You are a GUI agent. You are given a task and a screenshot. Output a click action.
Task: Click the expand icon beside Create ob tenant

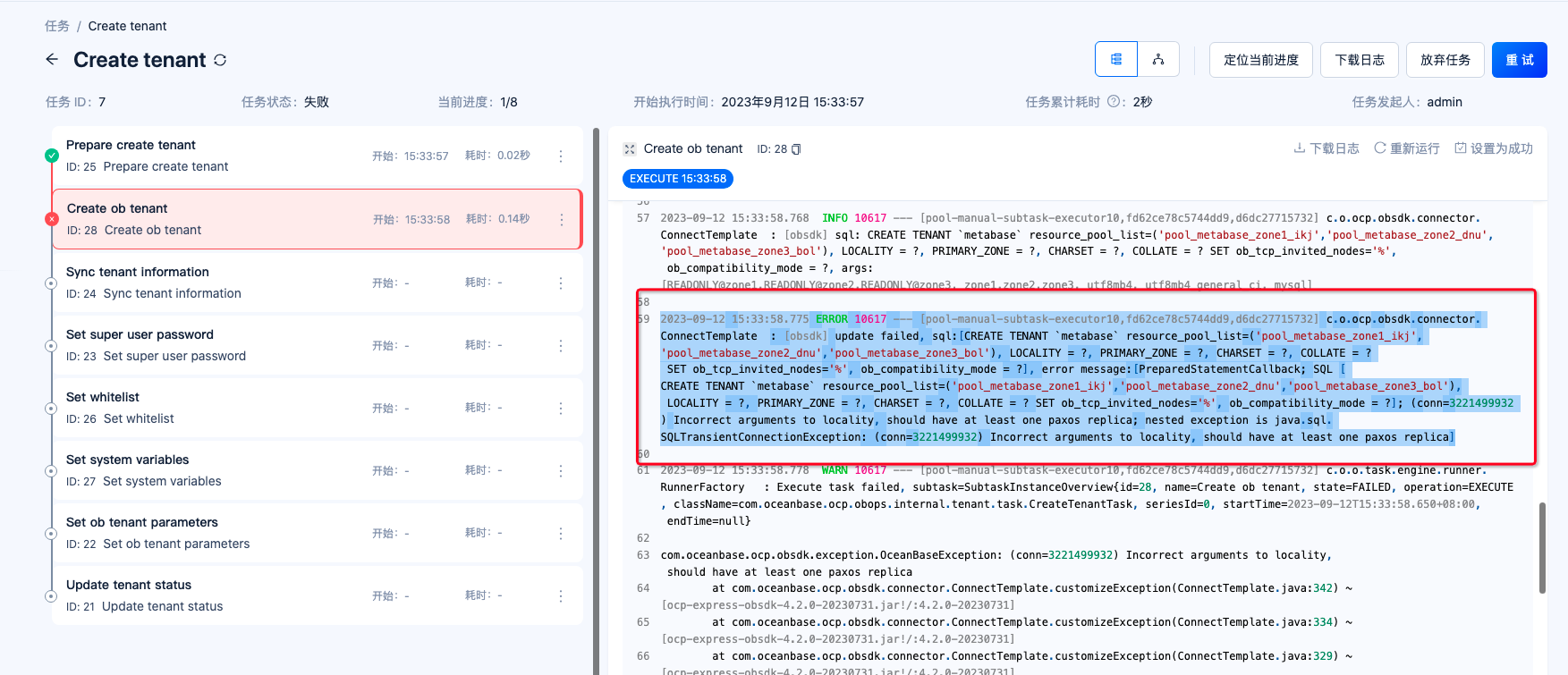tap(630, 149)
